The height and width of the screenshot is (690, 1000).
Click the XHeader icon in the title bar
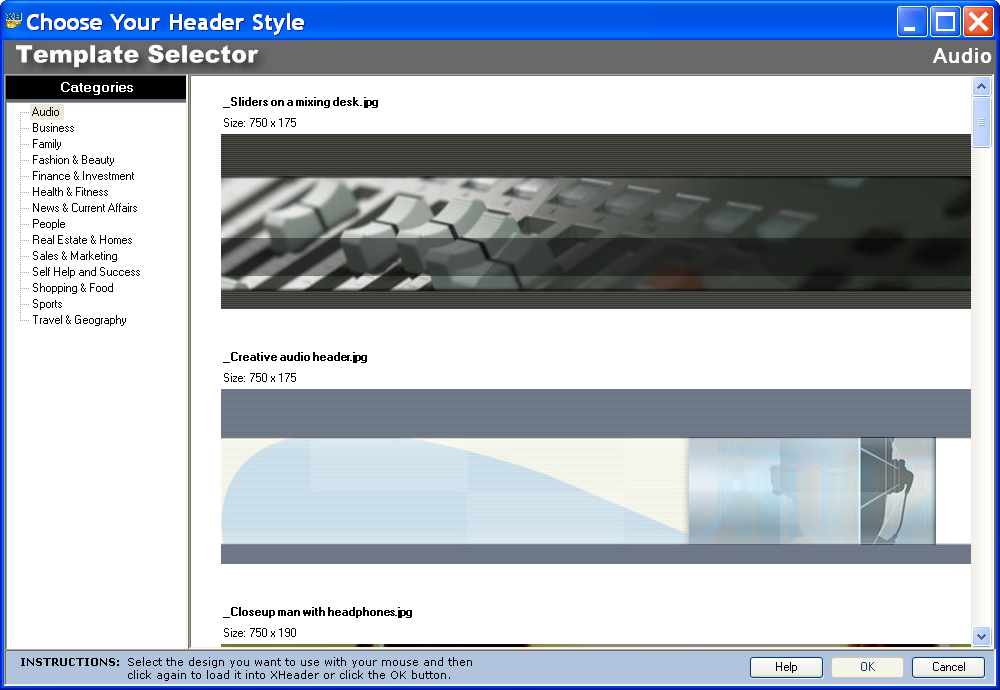14,20
